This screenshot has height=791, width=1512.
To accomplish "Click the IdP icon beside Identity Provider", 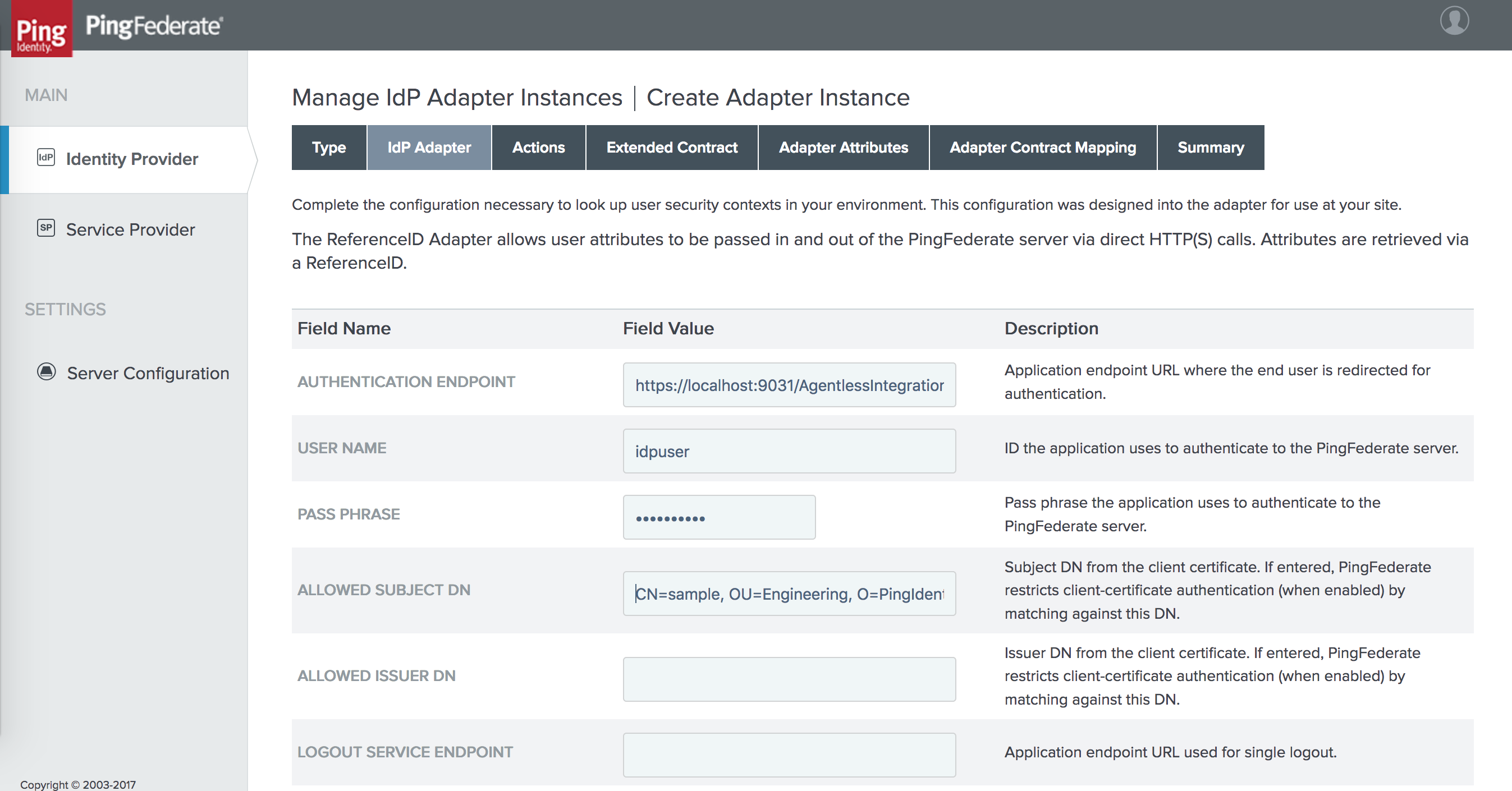I will tap(46, 157).
